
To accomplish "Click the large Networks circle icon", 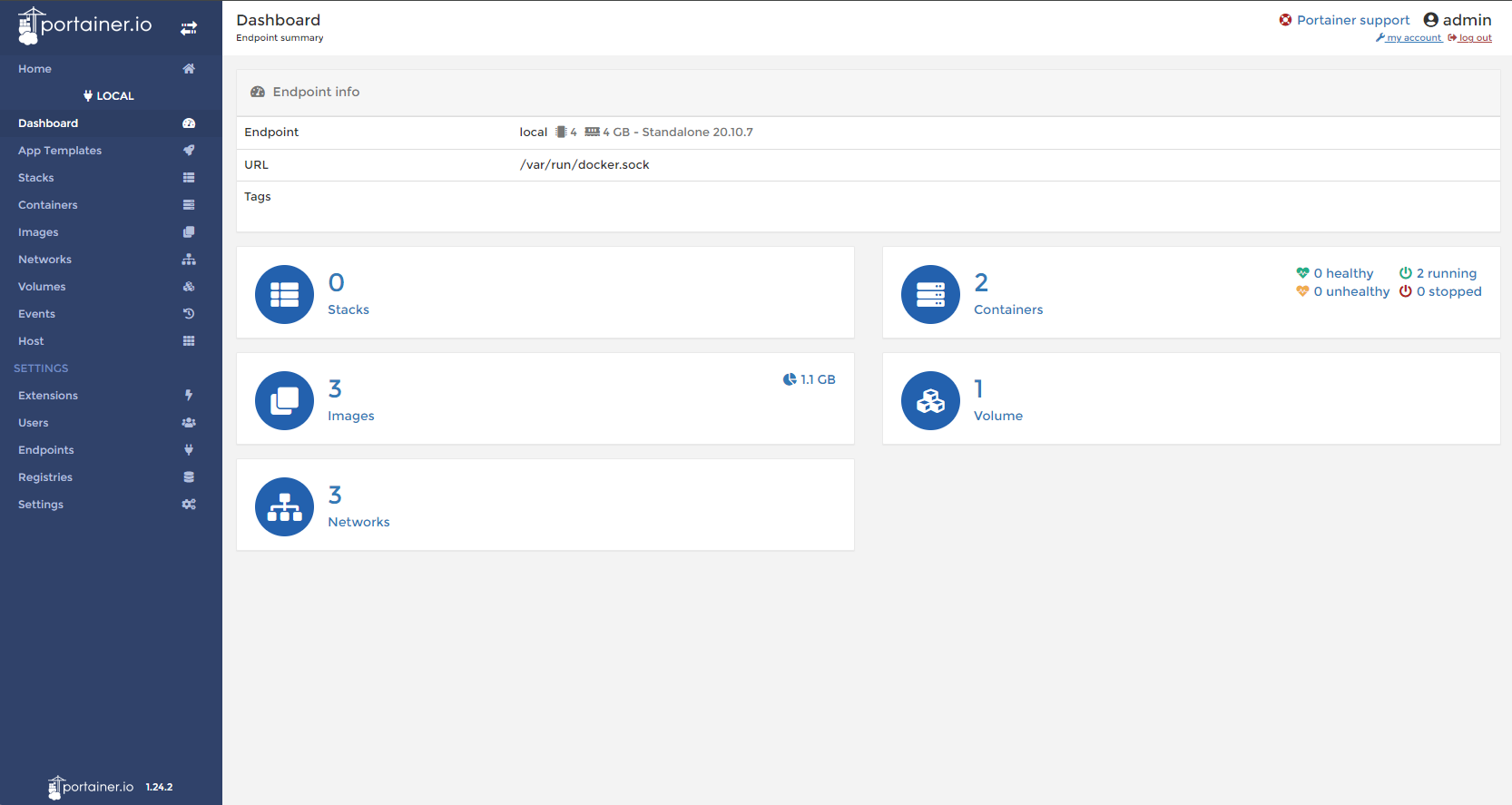I will 284,506.
